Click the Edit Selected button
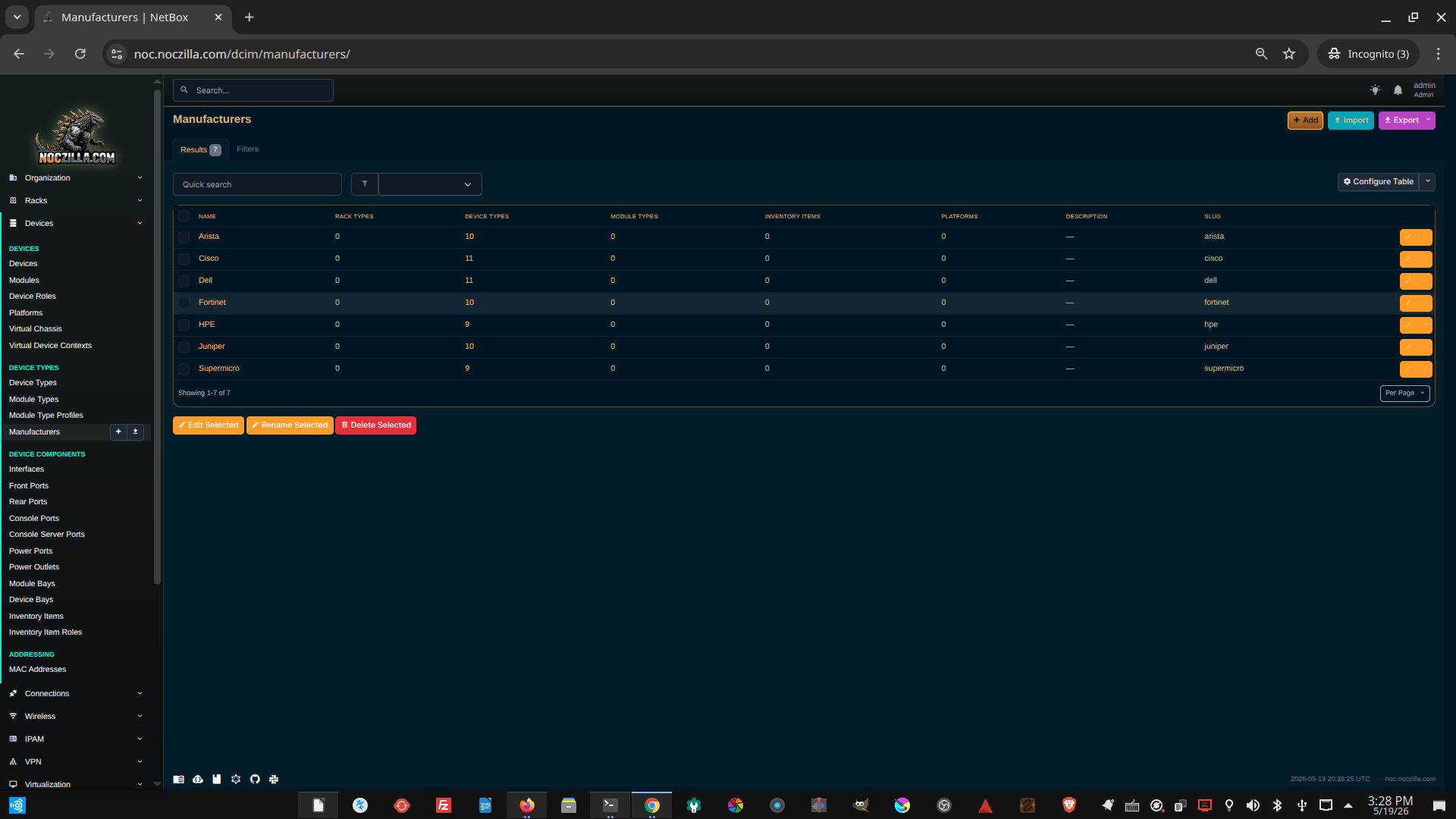This screenshot has width=1456, height=819. click(x=209, y=425)
